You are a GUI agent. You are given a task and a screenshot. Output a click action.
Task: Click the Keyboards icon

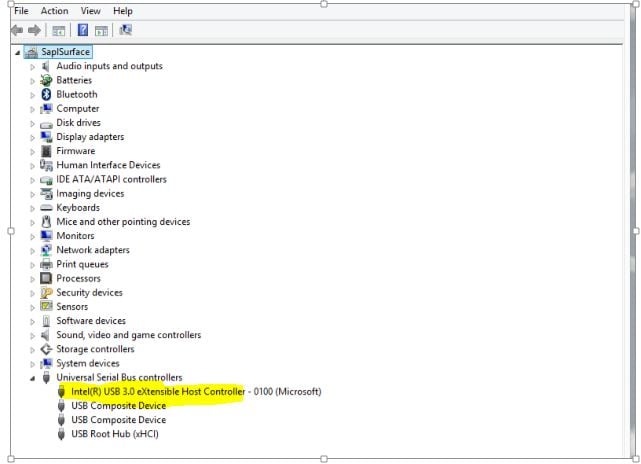46,208
